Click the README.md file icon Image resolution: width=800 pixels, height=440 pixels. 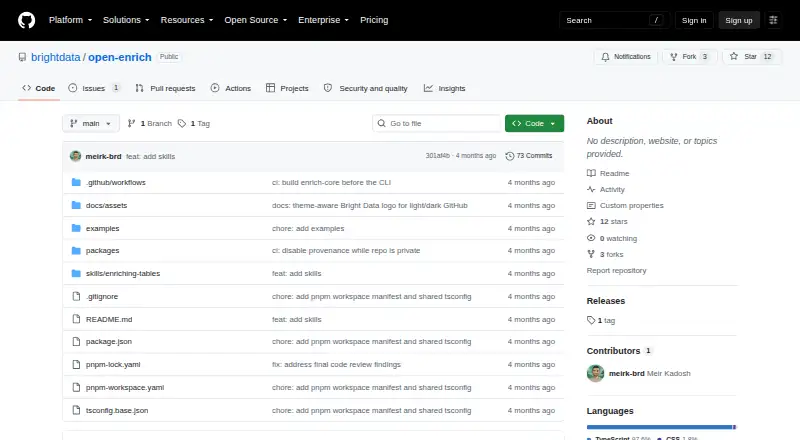tap(76, 319)
